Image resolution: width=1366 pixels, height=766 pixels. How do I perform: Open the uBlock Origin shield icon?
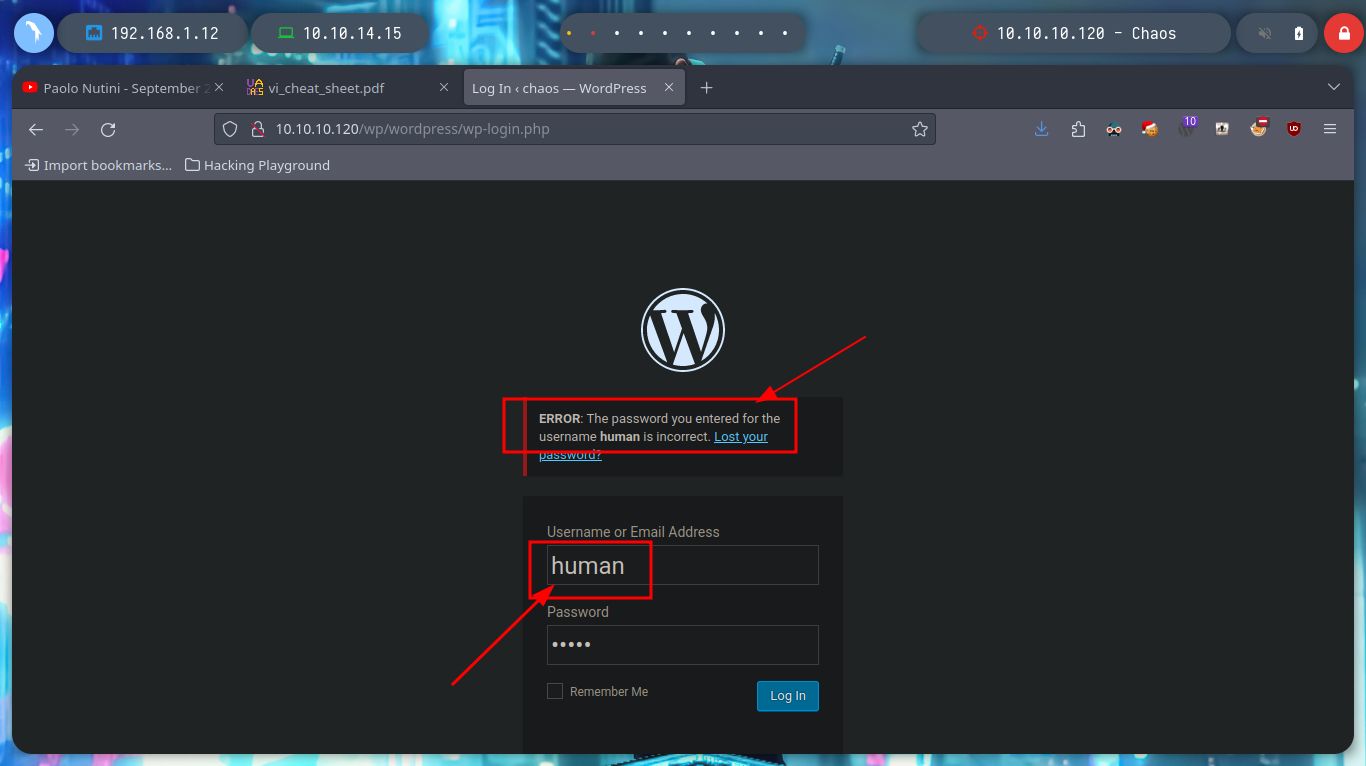[1294, 129]
